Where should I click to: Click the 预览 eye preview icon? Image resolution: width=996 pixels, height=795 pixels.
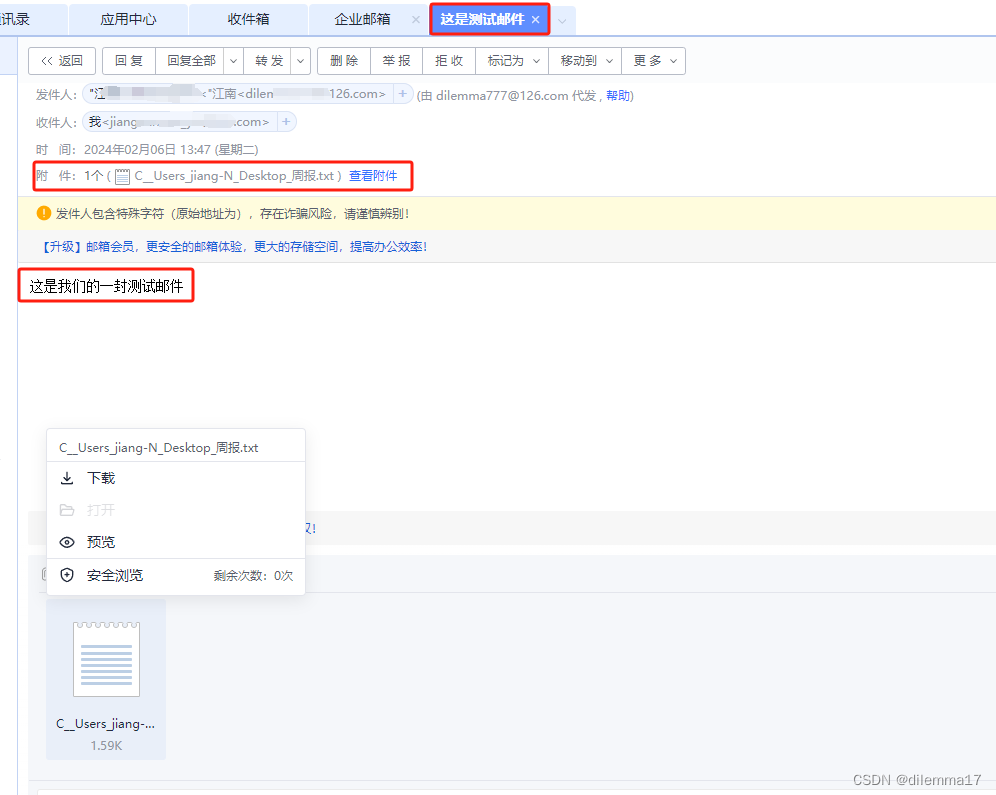[x=68, y=542]
